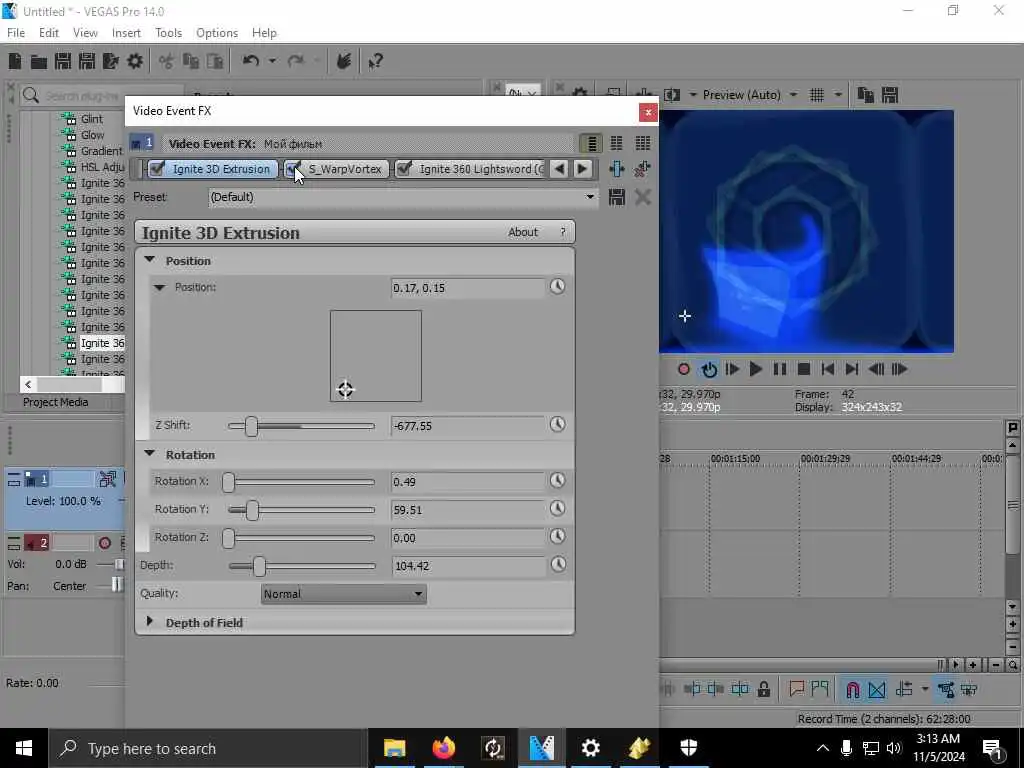The image size is (1024, 768).
Task: Toggle Loop Playback button
Action: pyautogui.click(x=709, y=370)
